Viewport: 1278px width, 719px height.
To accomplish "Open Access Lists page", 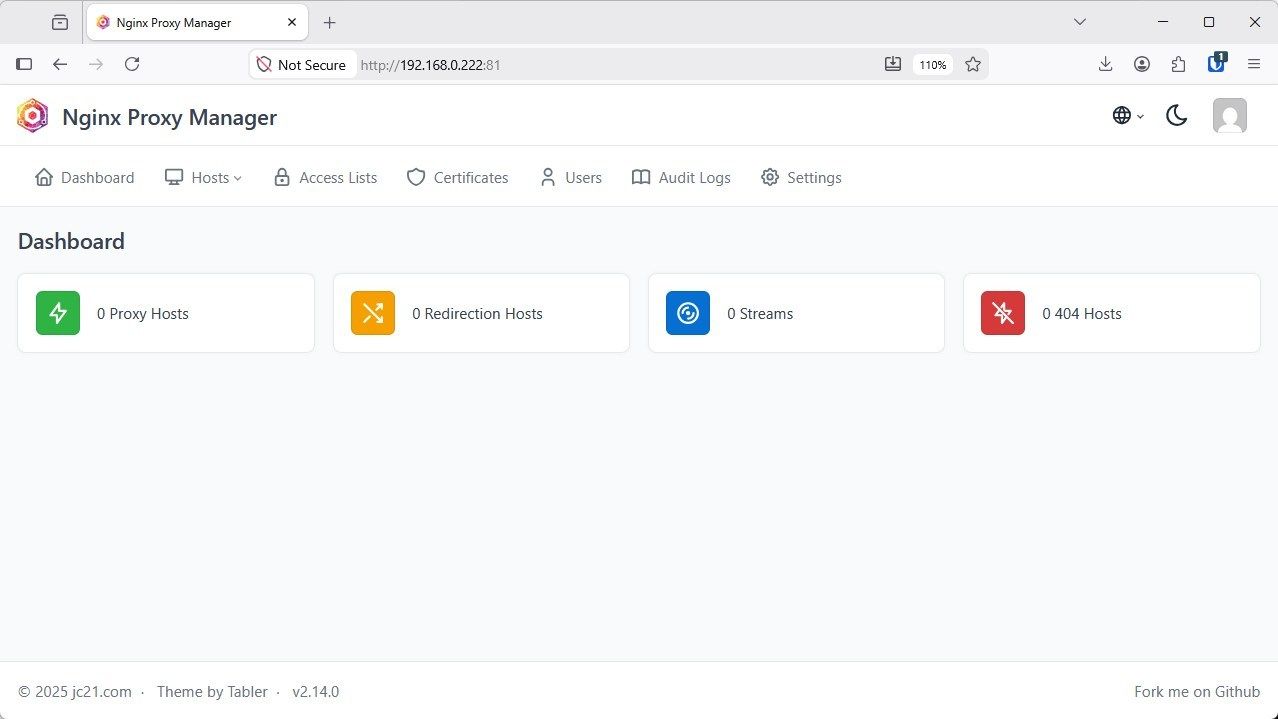I will coord(325,177).
